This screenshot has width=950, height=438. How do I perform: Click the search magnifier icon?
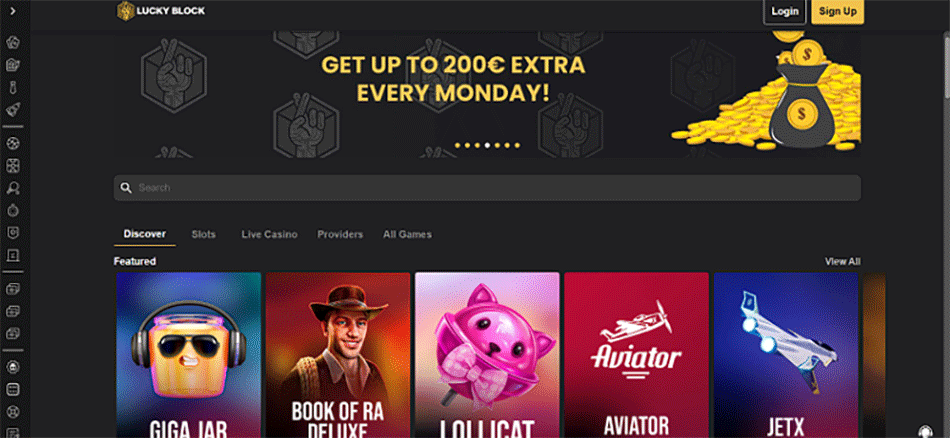coord(126,188)
